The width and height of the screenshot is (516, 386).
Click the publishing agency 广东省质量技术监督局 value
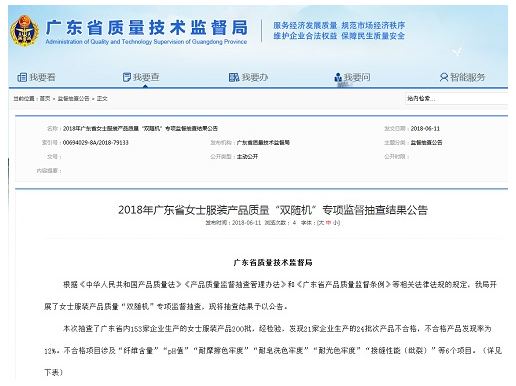tap(263, 143)
